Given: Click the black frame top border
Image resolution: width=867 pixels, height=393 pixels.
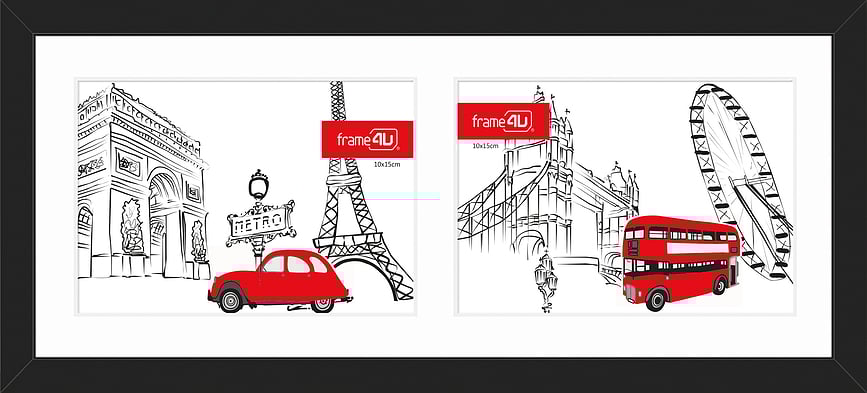Looking at the screenshot, I should [x=434, y=17].
